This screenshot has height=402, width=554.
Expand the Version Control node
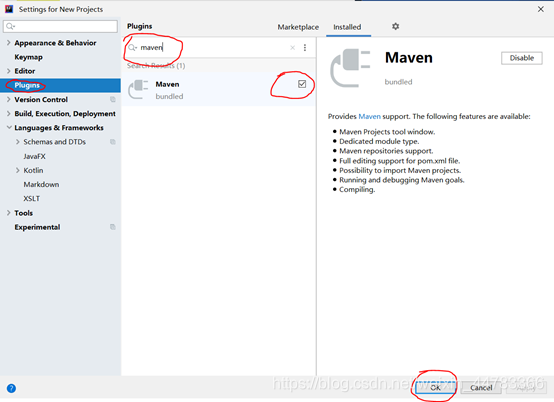point(8,100)
